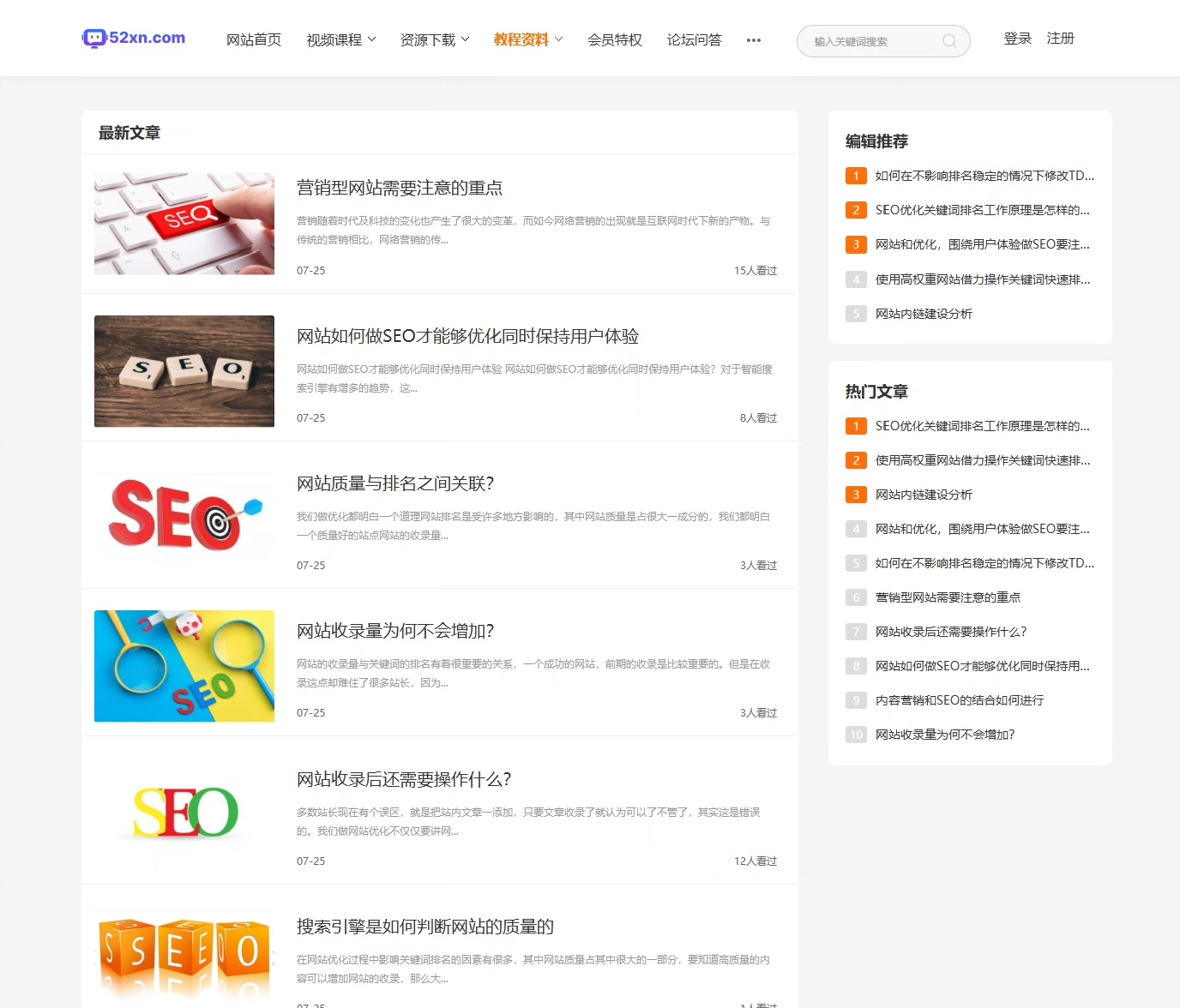Expand the 视频课程 dropdown menu

340,39
